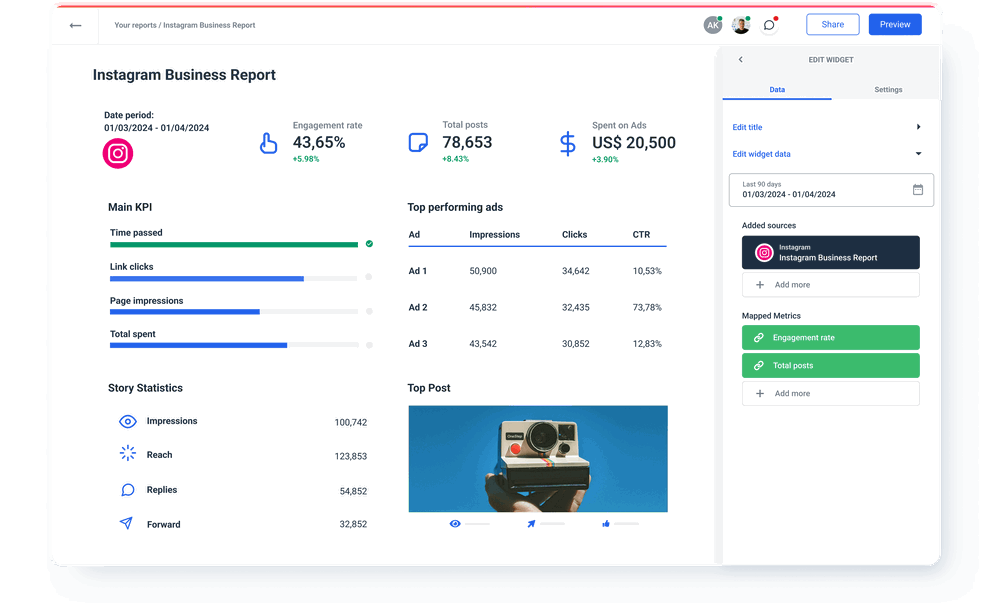
Task: Click the Total posts speech bubble icon
Action: pyautogui.click(x=419, y=144)
